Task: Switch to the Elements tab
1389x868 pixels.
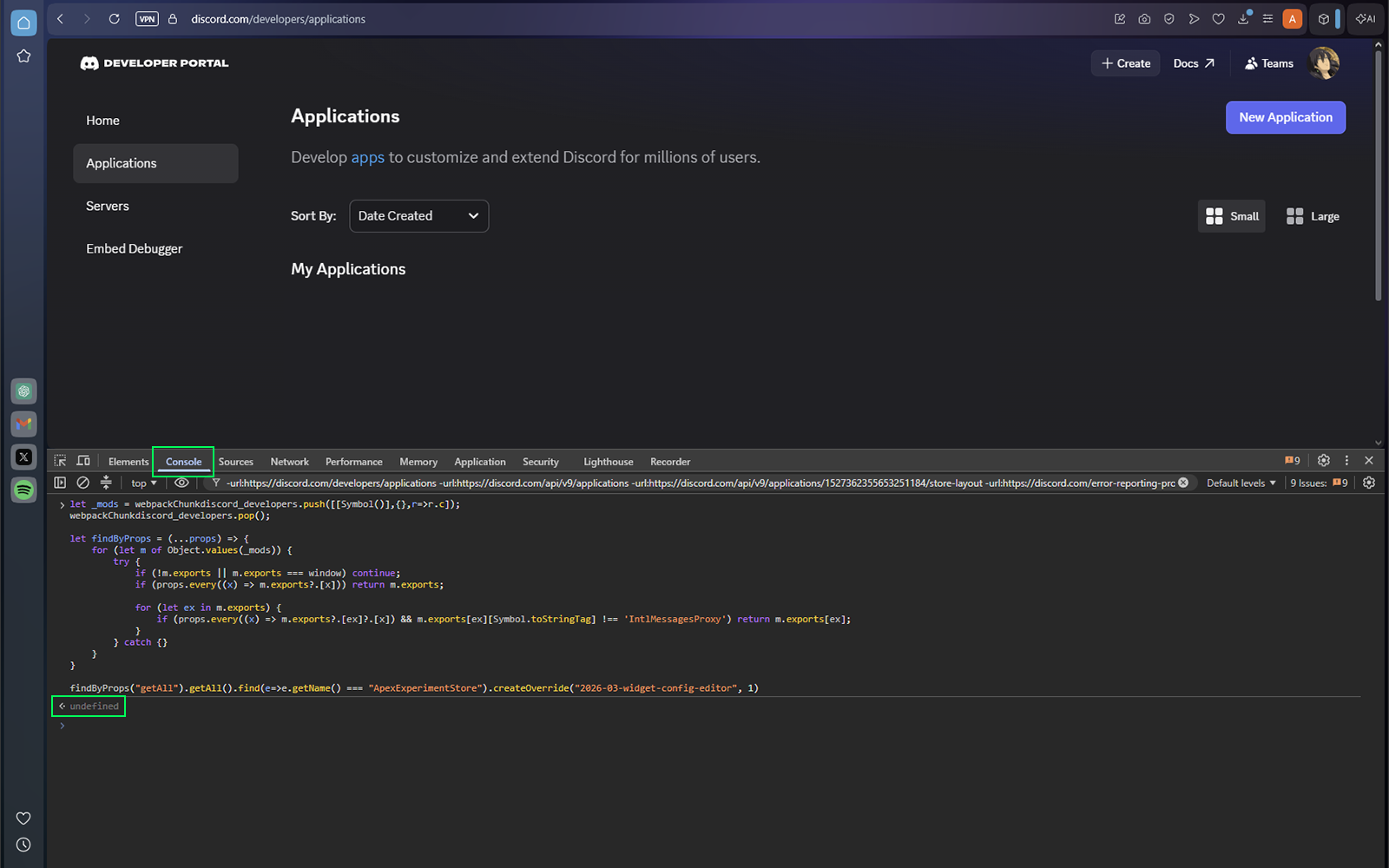Action: pyautogui.click(x=128, y=462)
